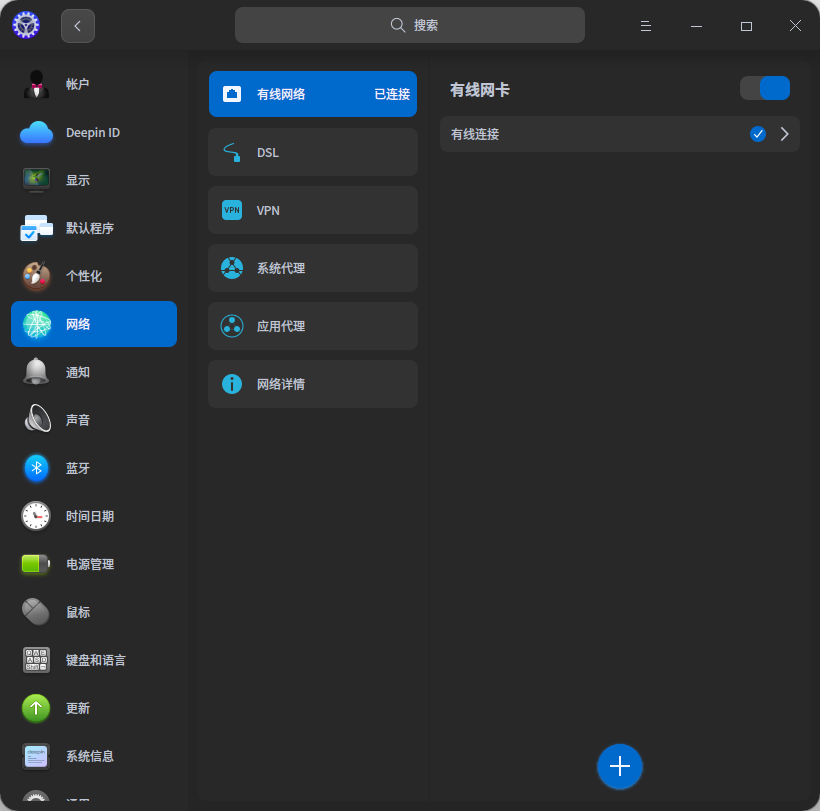820x811 pixels.
Task: Click the plus button to add connection
Action: (x=620, y=767)
